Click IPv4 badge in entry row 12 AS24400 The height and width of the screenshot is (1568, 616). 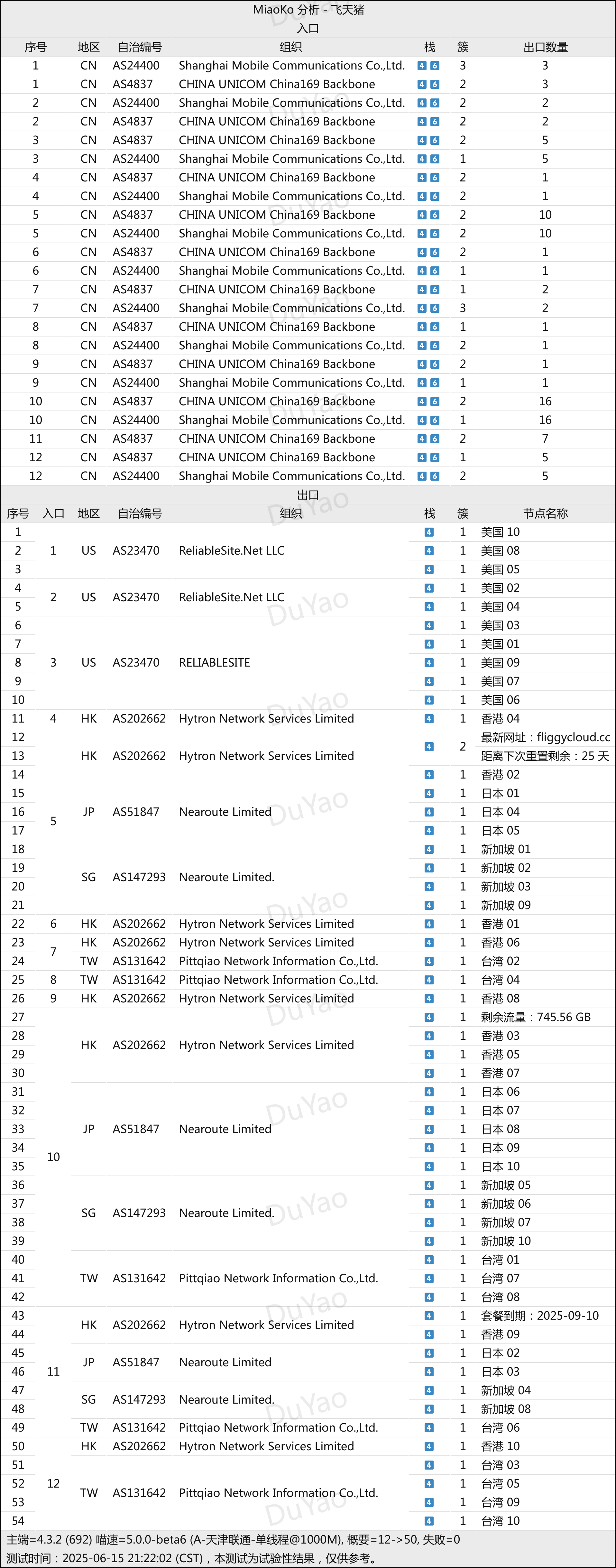[422, 476]
